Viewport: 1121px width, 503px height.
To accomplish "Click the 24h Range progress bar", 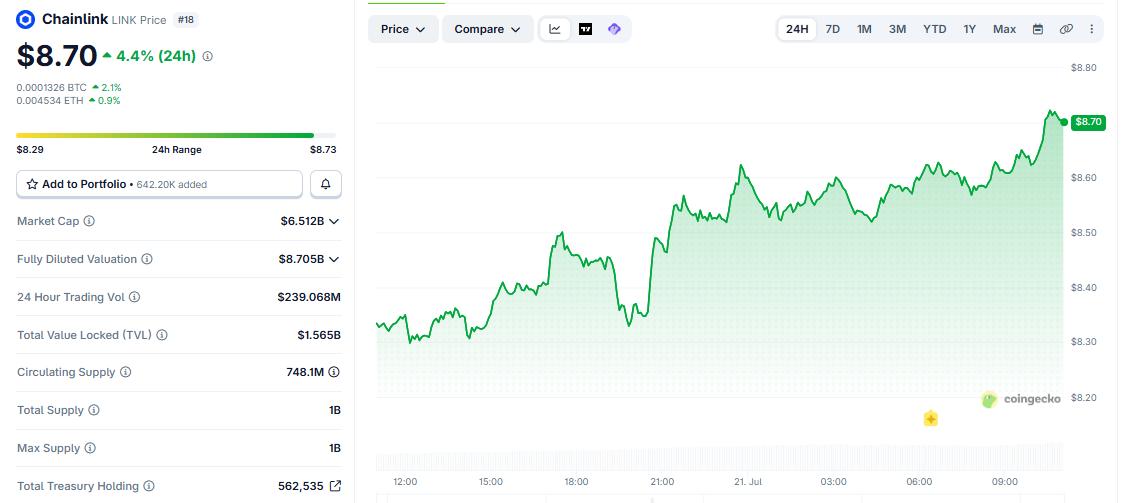I will pos(176,135).
